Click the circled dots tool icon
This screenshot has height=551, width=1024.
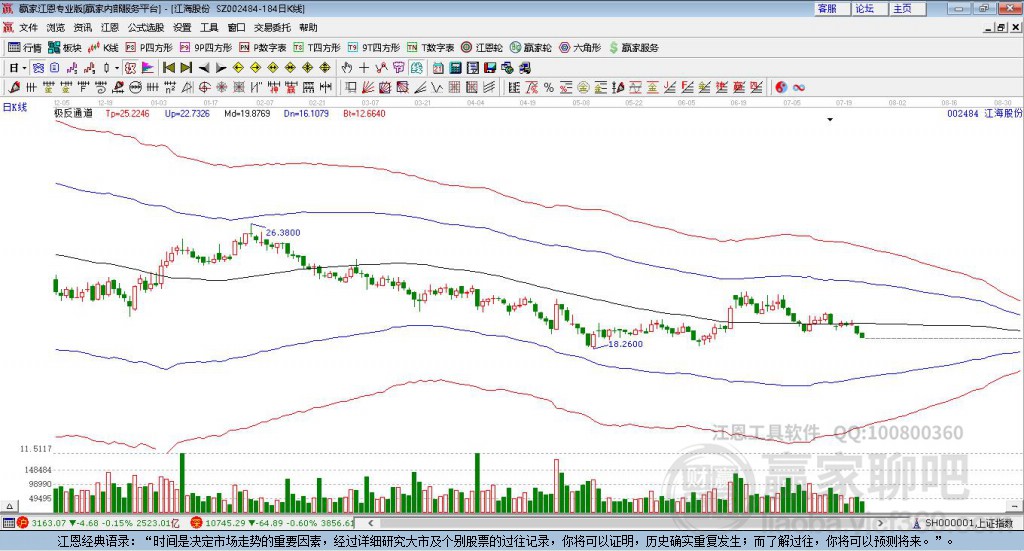tap(135, 87)
